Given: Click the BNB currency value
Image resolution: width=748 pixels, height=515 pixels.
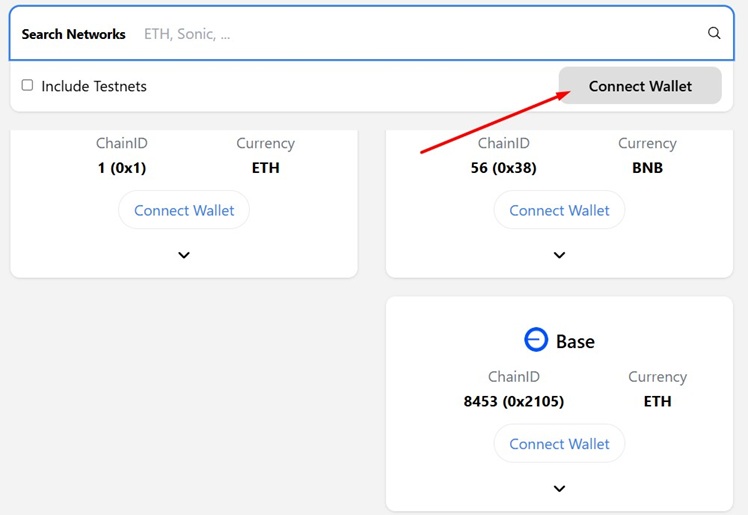Looking at the screenshot, I should point(647,168).
